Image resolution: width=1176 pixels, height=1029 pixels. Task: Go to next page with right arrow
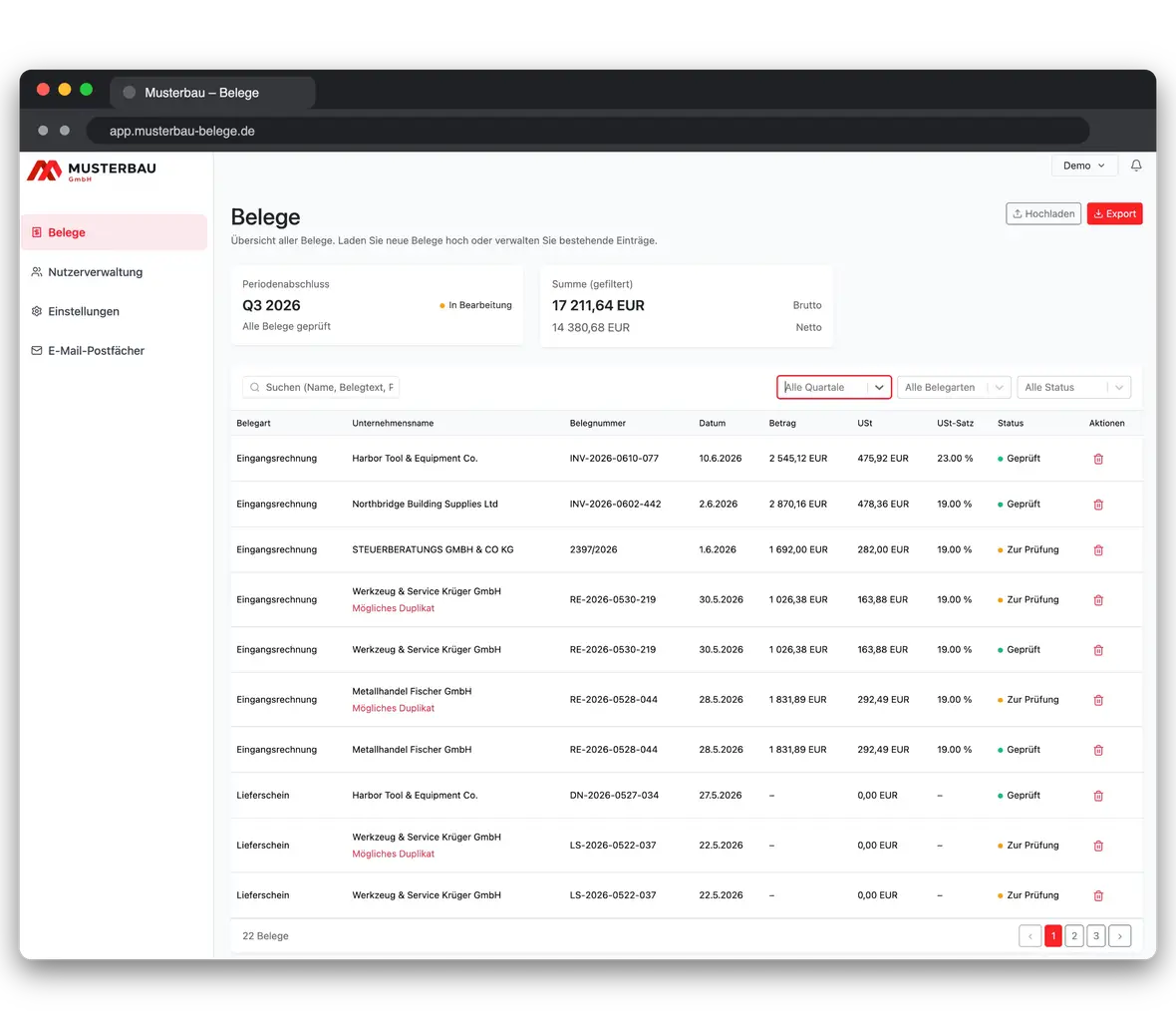[1119, 936]
